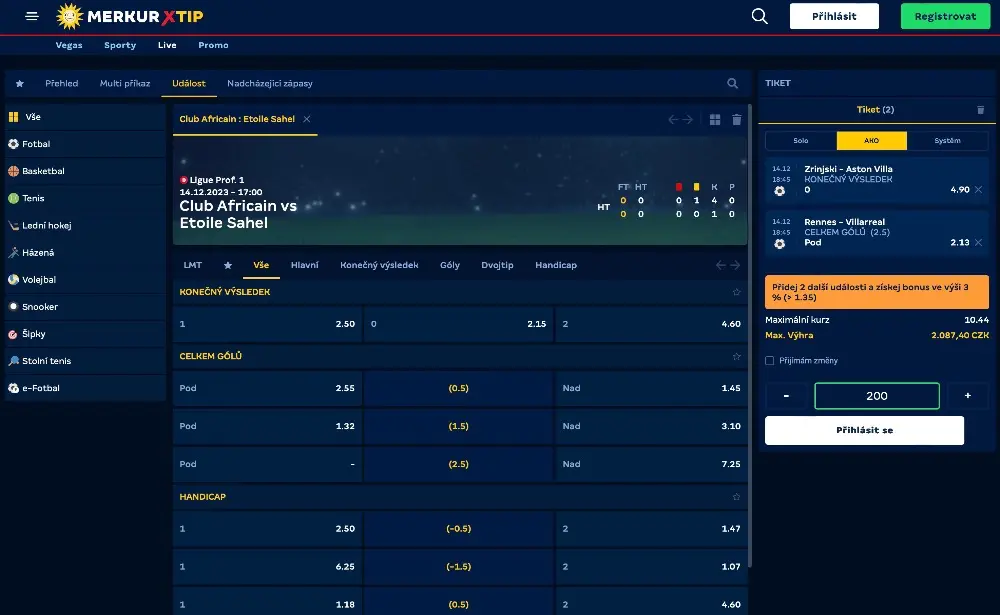Open the Vegas menu
1000x615 pixels.
tap(69, 45)
